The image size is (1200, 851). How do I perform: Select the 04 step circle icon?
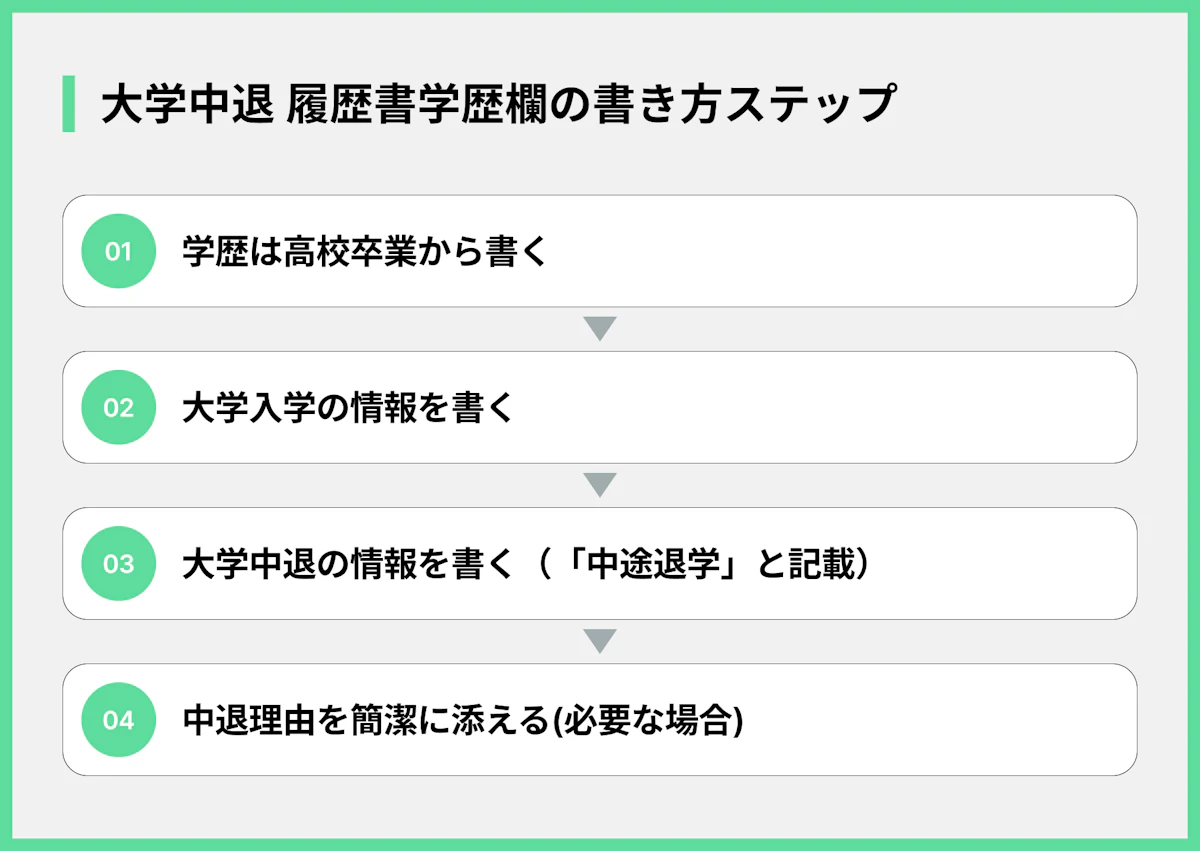coord(118,719)
